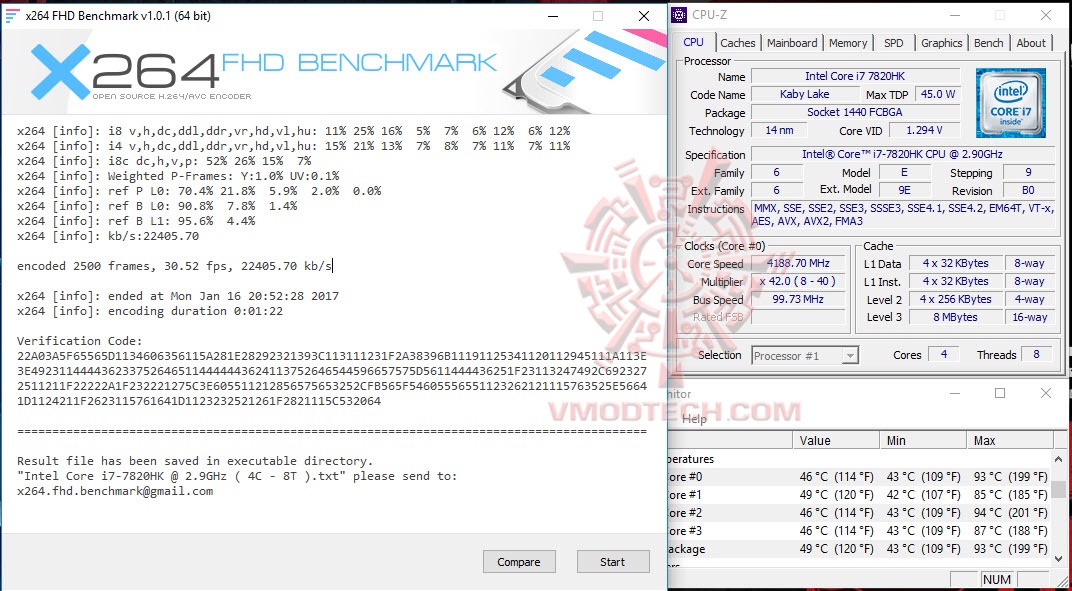
Task: Maximize the x264 FHD Benchmark window
Action: 598,16
